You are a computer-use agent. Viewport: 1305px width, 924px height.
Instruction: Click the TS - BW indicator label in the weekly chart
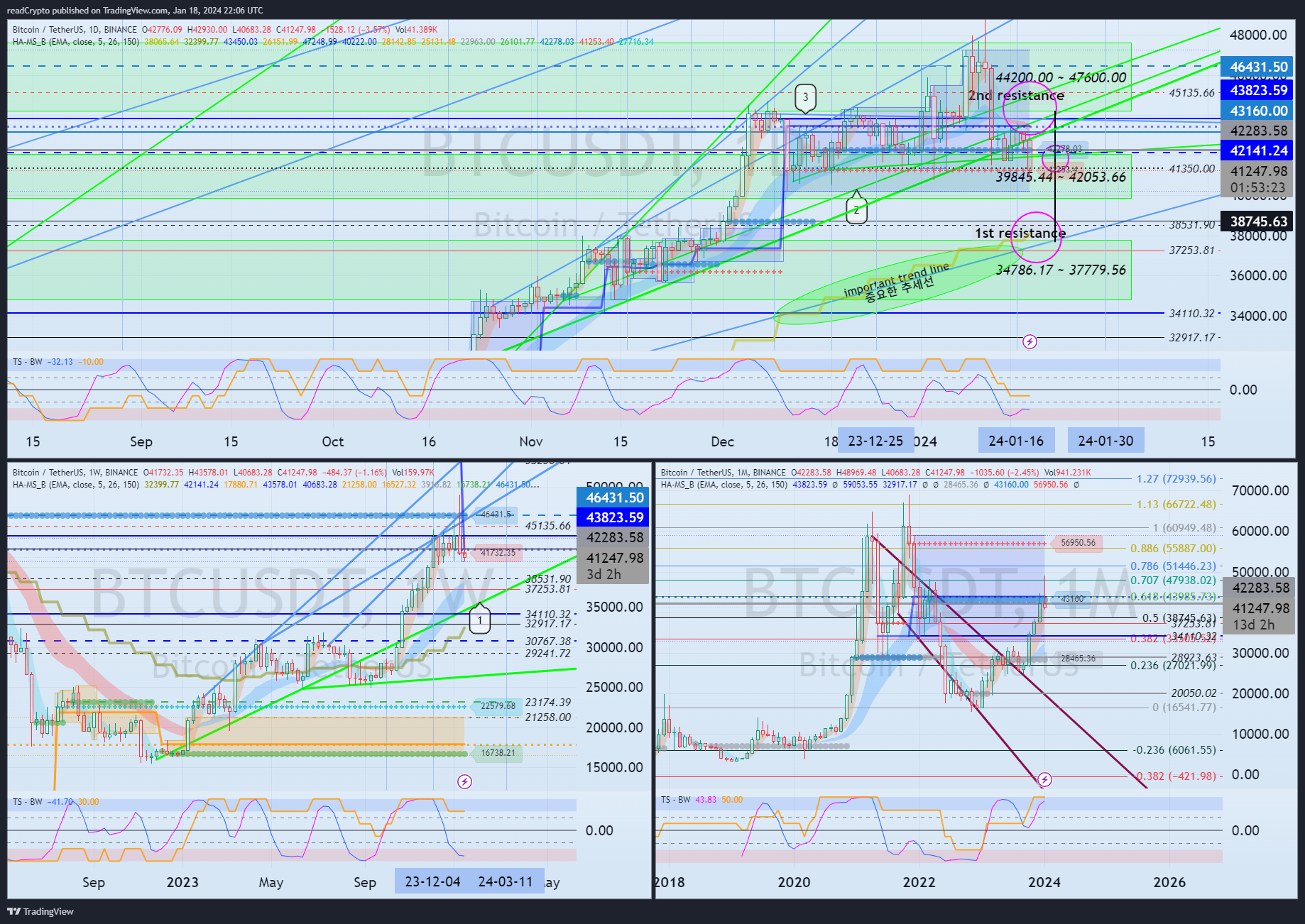[28, 802]
